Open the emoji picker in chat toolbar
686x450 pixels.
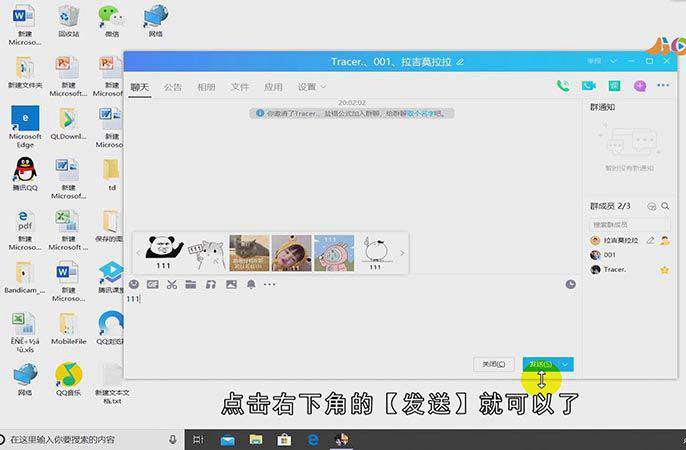pos(134,284)
